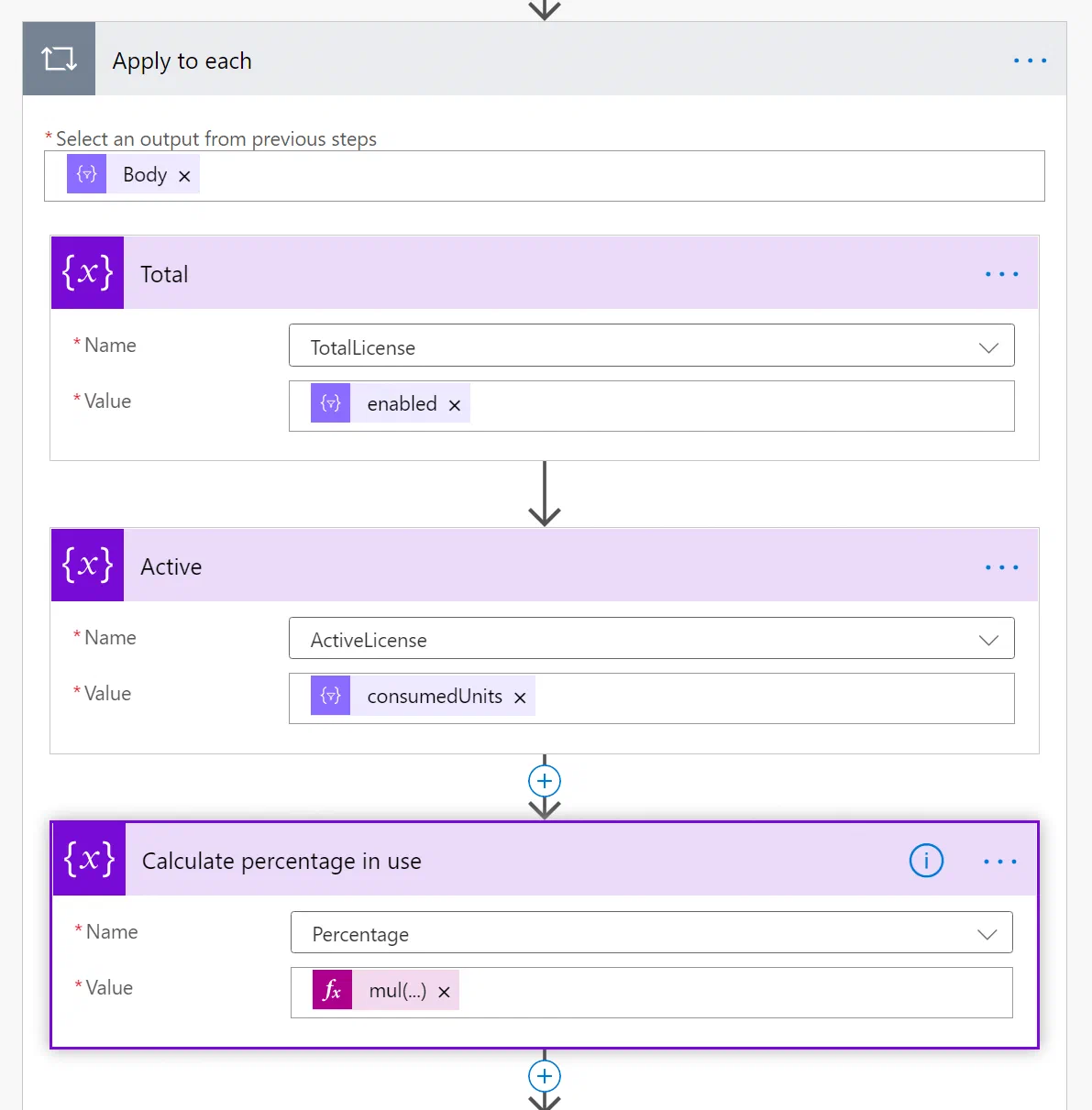Click the Active action title
The image size is (1092, 1110).
(x=171, y=567)
